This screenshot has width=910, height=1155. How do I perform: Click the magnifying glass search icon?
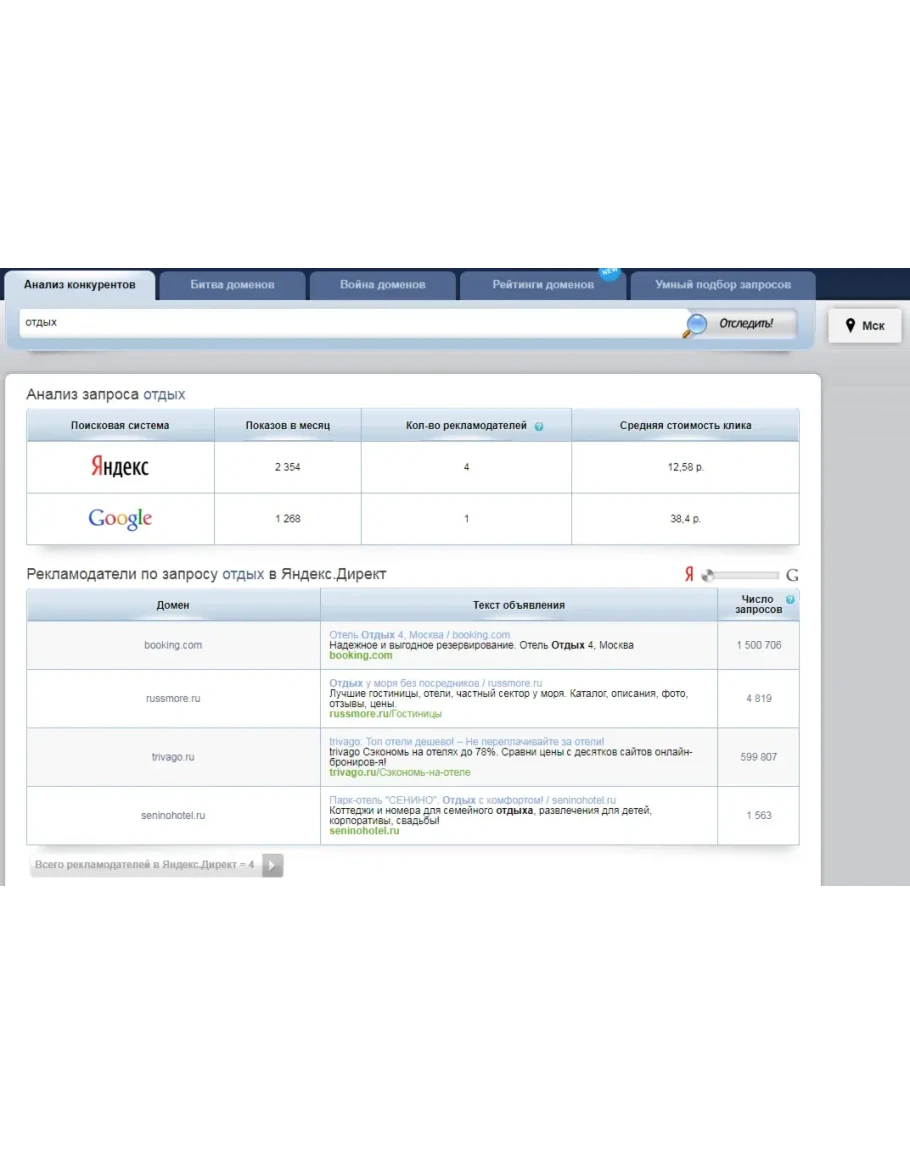pyautogui.click(x=696, y=324)
